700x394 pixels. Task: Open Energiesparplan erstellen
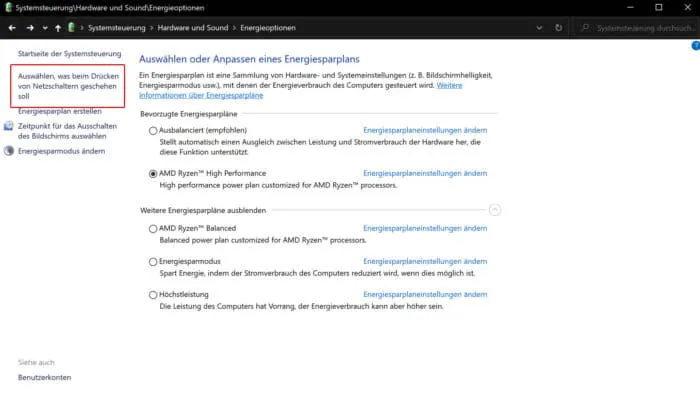(60, 111)
